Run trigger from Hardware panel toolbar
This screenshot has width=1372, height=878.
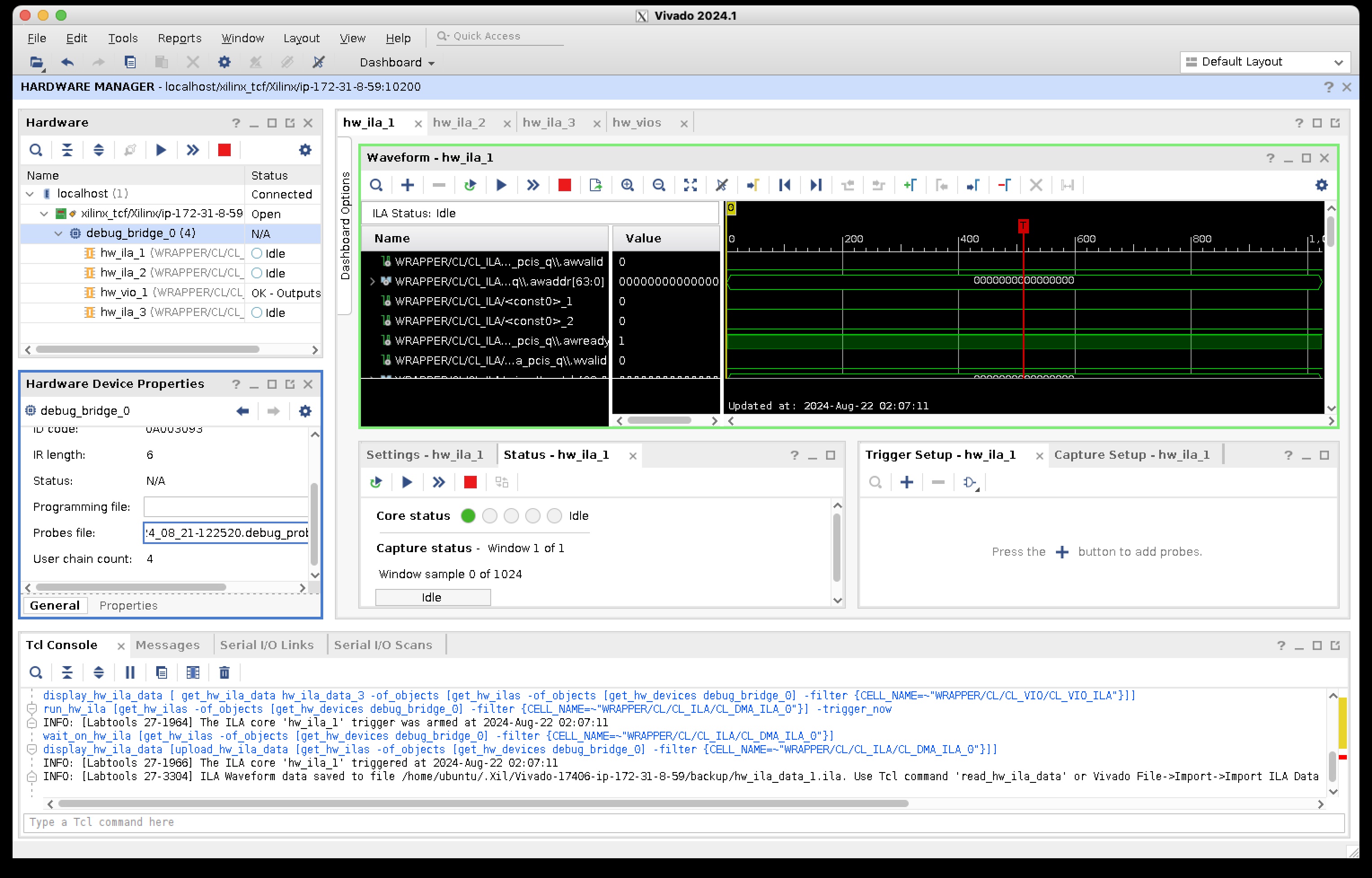[x=161, y=150]
